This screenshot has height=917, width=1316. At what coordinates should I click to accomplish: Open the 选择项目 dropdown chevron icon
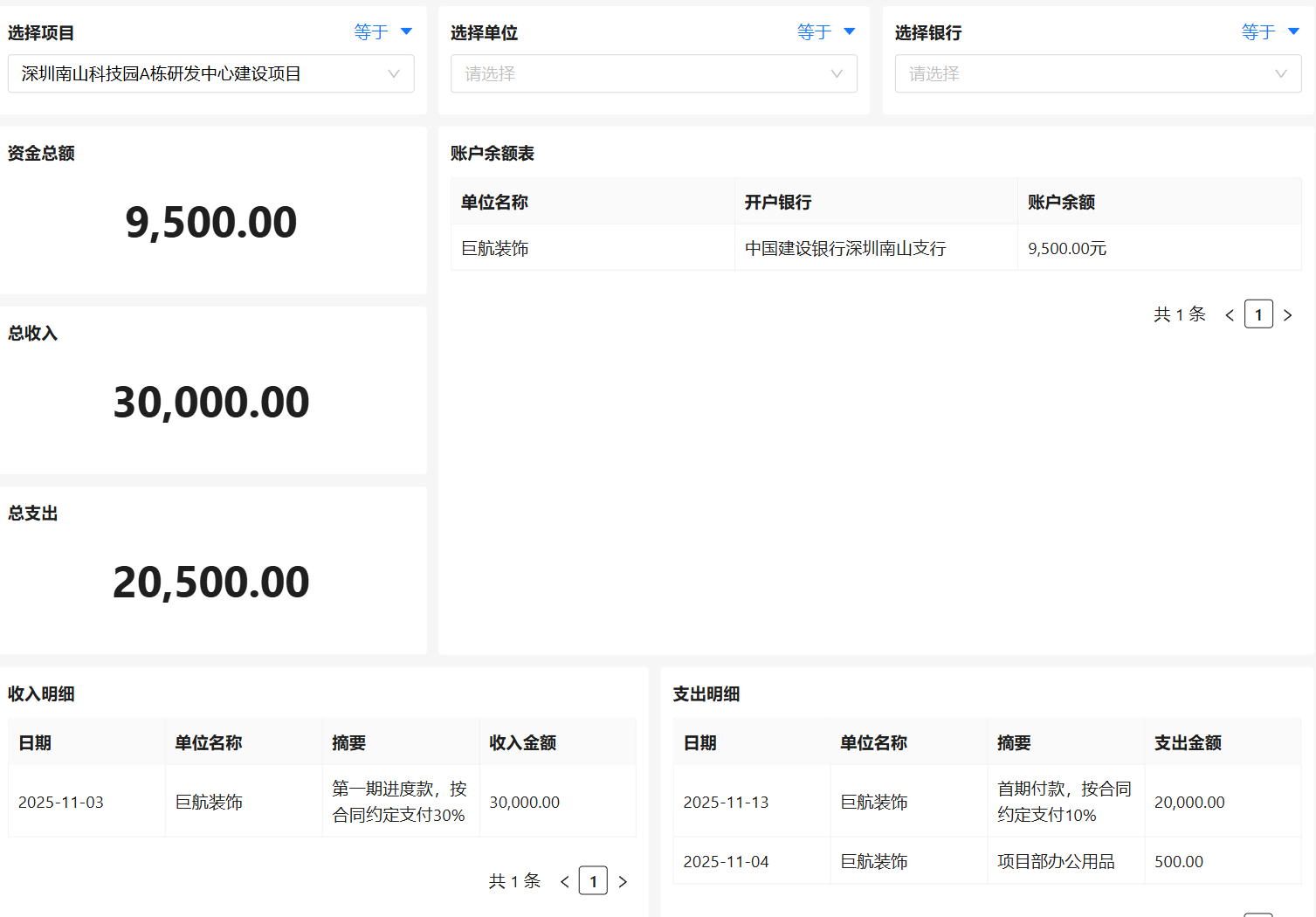coord(393,73)
